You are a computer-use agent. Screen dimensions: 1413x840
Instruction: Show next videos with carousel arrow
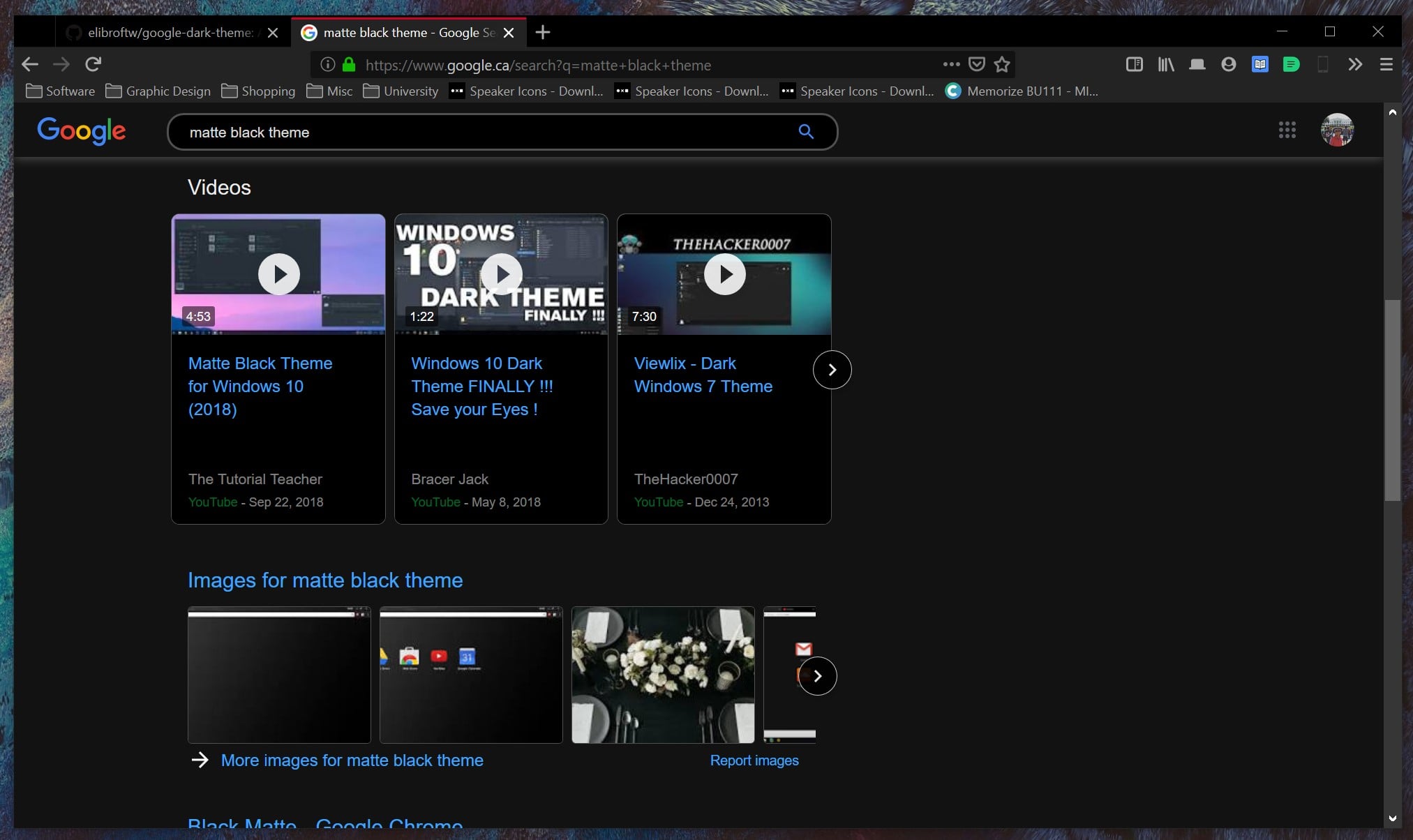[x=832, y=370]
